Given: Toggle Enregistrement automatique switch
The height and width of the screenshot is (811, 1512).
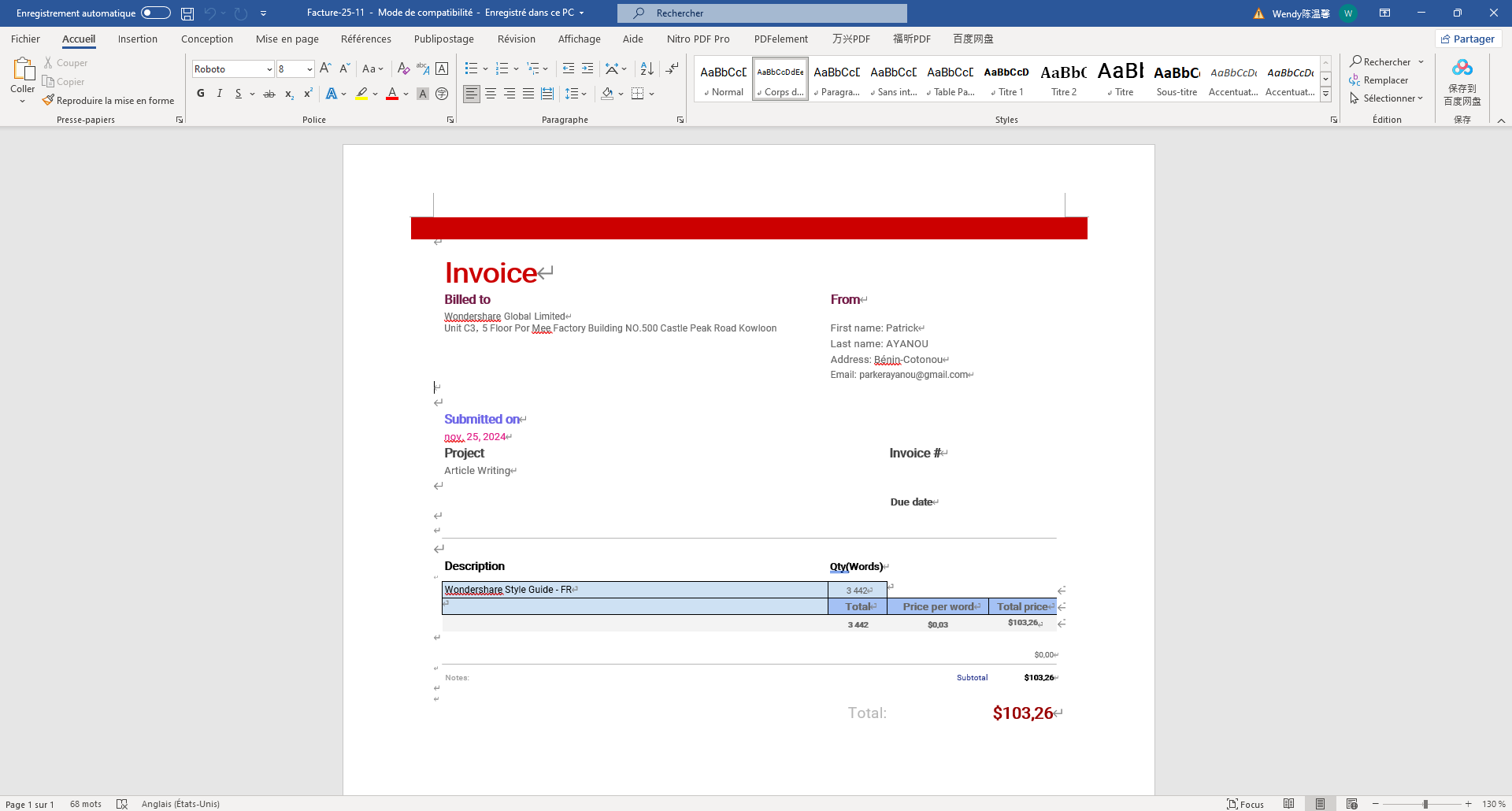Looking at the screenshot, I should point(156,13).
